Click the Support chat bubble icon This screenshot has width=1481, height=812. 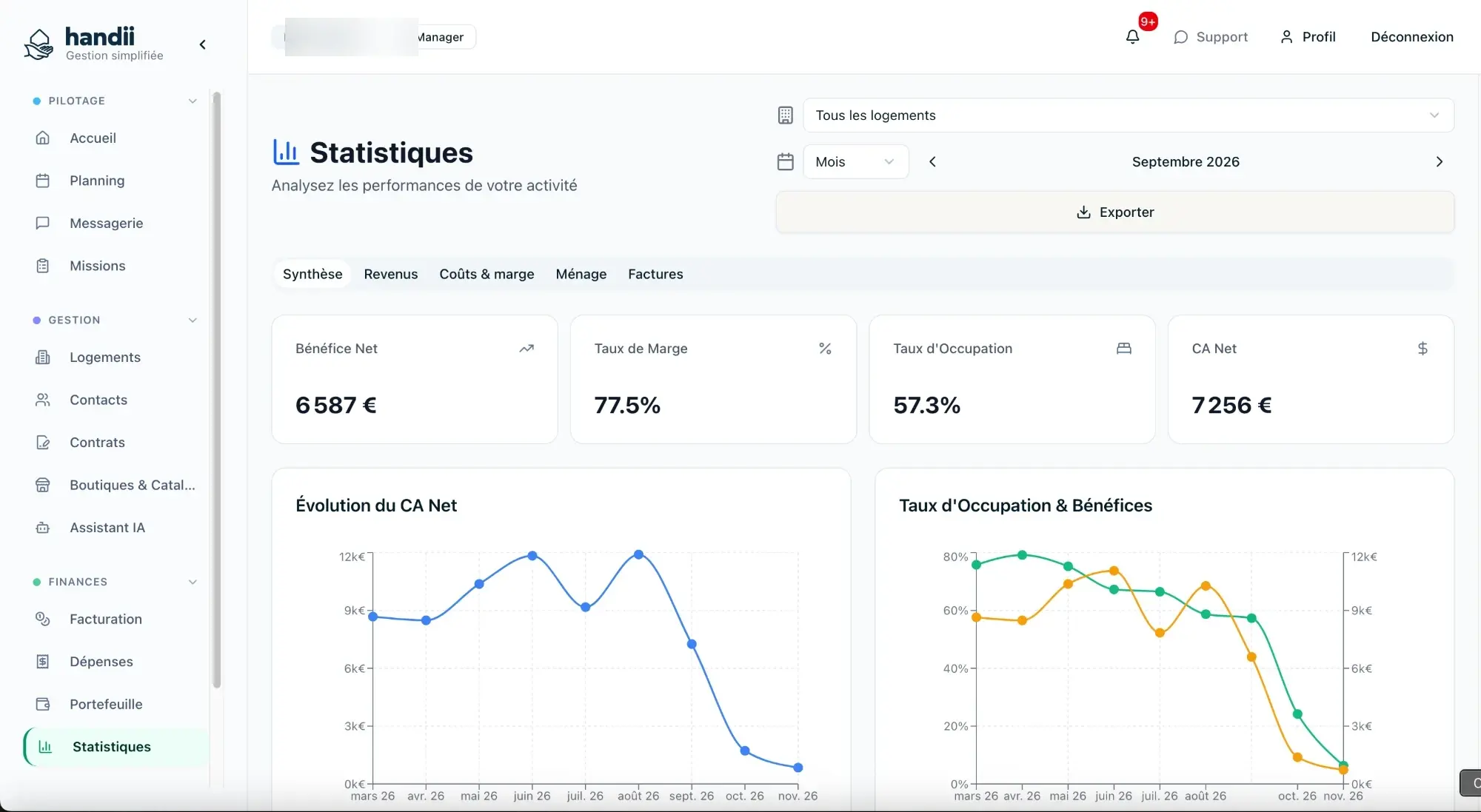pyautogui.click(x=1180, y=37)
